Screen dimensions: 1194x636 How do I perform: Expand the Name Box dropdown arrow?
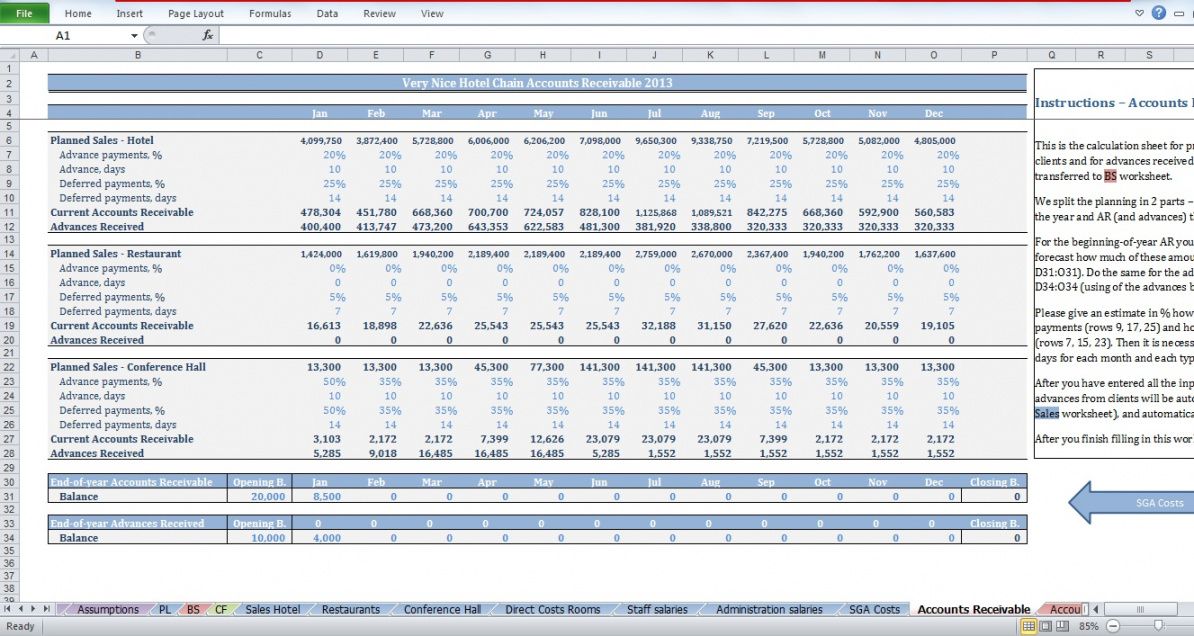[x=134, y=35]
